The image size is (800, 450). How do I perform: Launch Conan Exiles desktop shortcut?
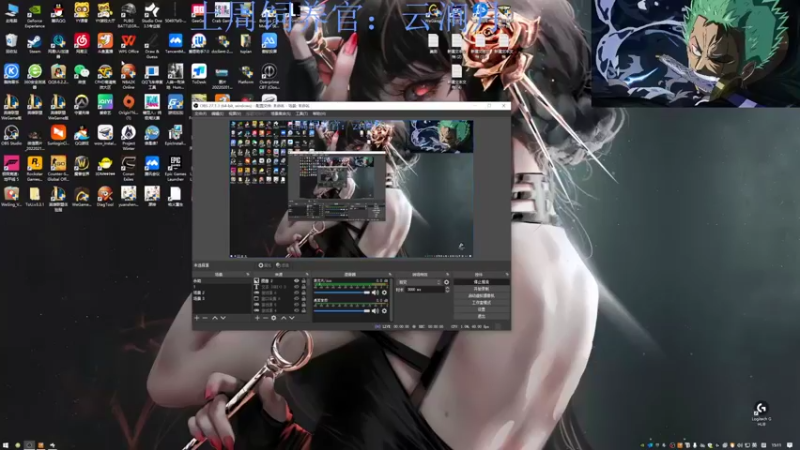(x=129, y=167)
